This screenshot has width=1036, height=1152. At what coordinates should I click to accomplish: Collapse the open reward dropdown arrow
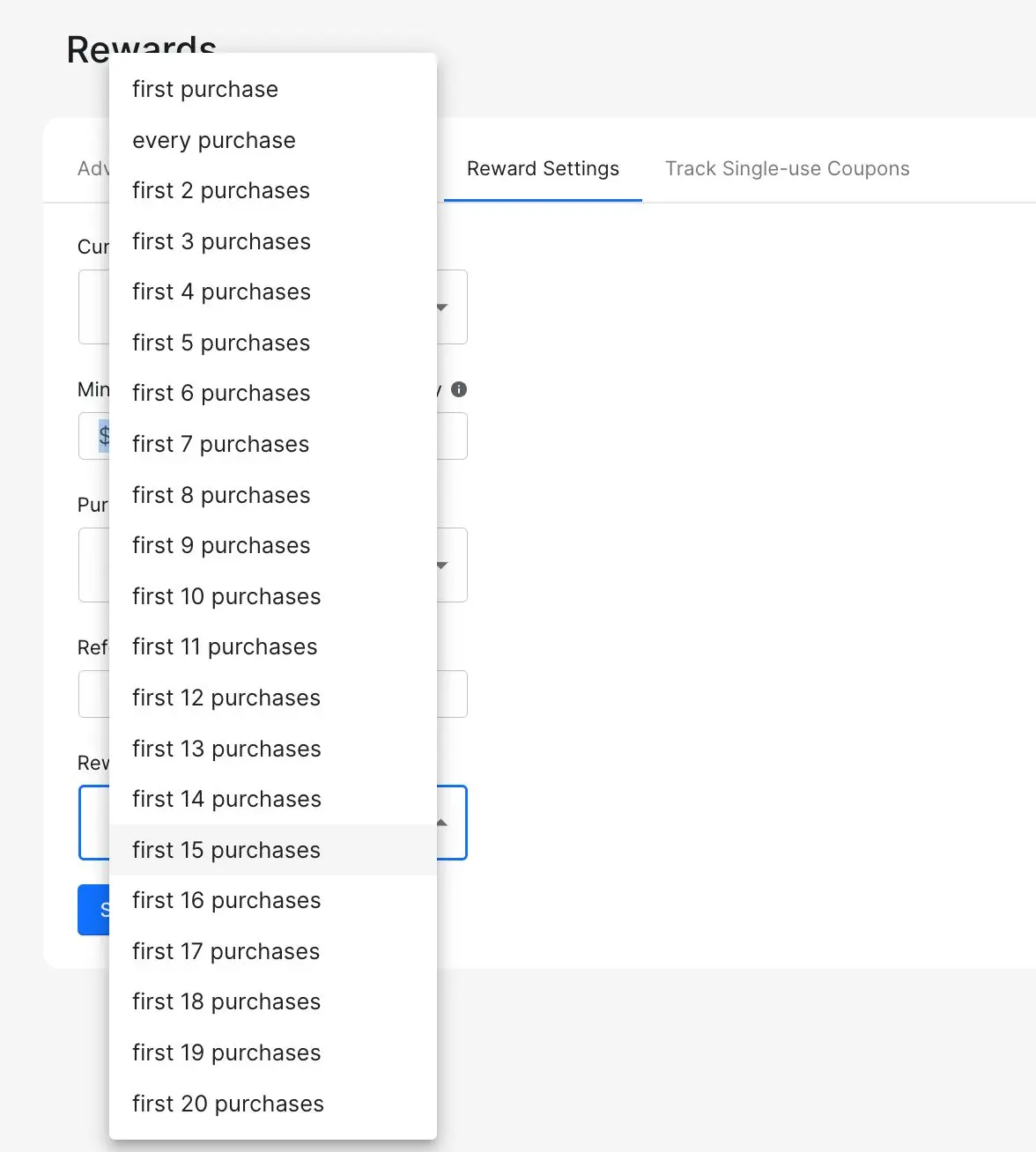tap(442, 823)
